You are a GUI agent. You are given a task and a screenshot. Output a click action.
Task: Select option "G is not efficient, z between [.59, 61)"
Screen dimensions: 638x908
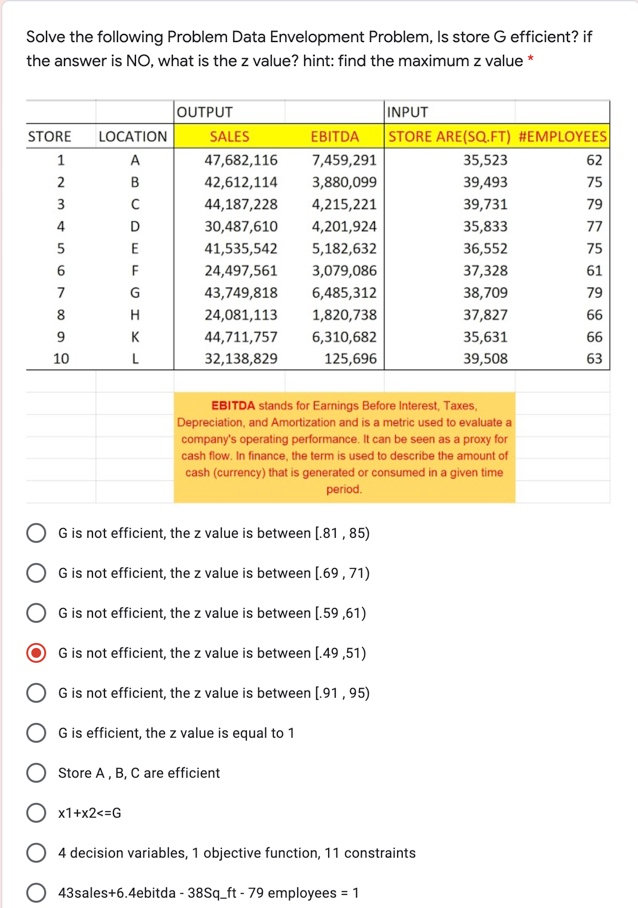[x=36, y=613]
